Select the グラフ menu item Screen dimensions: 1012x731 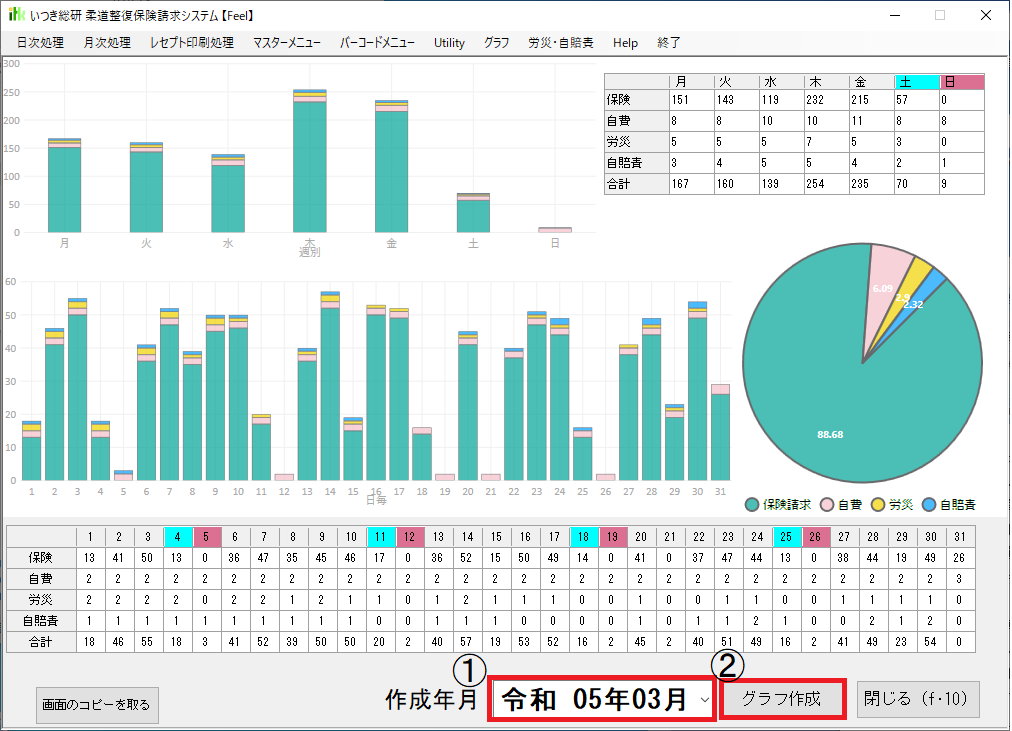click(496, 43)
